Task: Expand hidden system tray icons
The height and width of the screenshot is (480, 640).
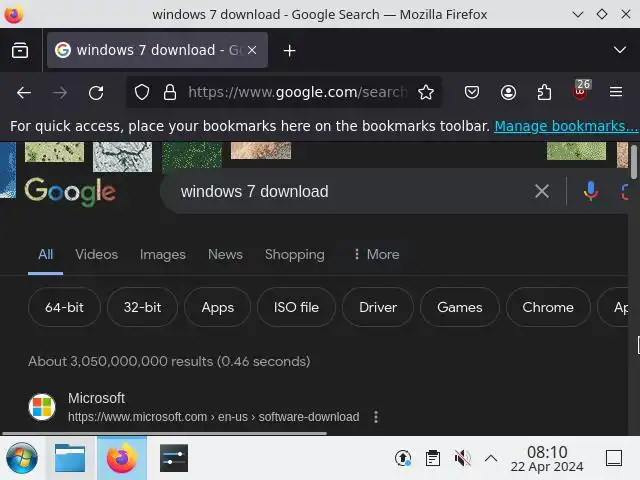Action: [491, 458]
